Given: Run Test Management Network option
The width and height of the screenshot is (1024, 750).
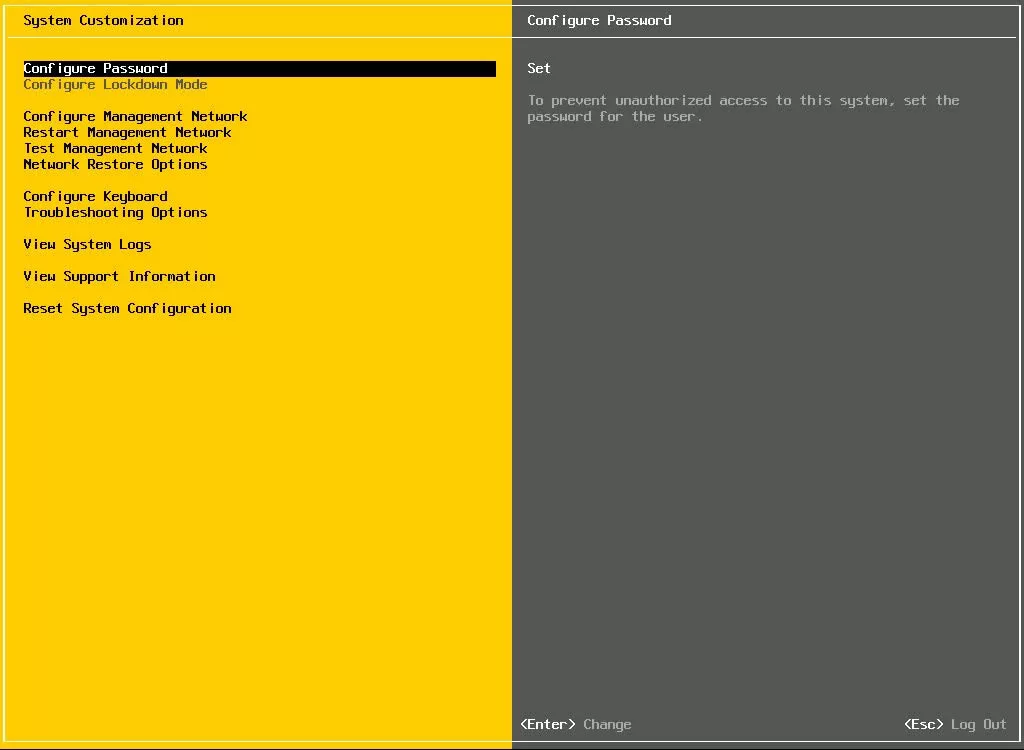Looking at the screenshot, I should click(115, 149).
